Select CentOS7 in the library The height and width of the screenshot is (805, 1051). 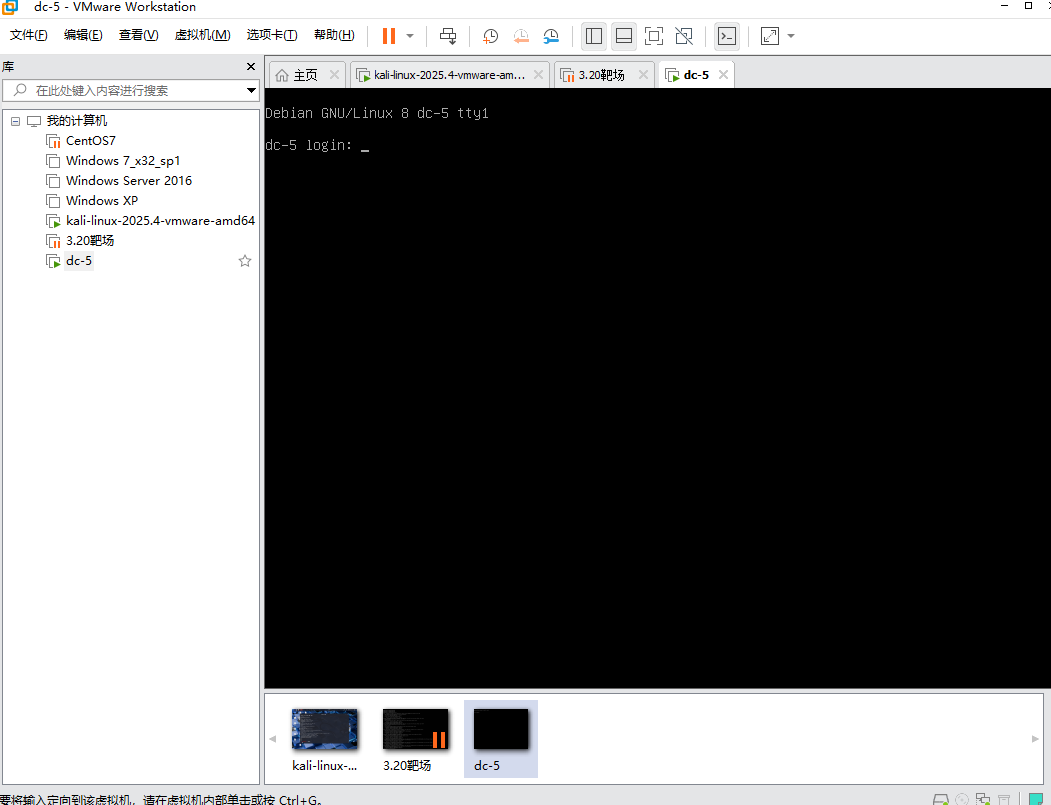tap(90, 141)
